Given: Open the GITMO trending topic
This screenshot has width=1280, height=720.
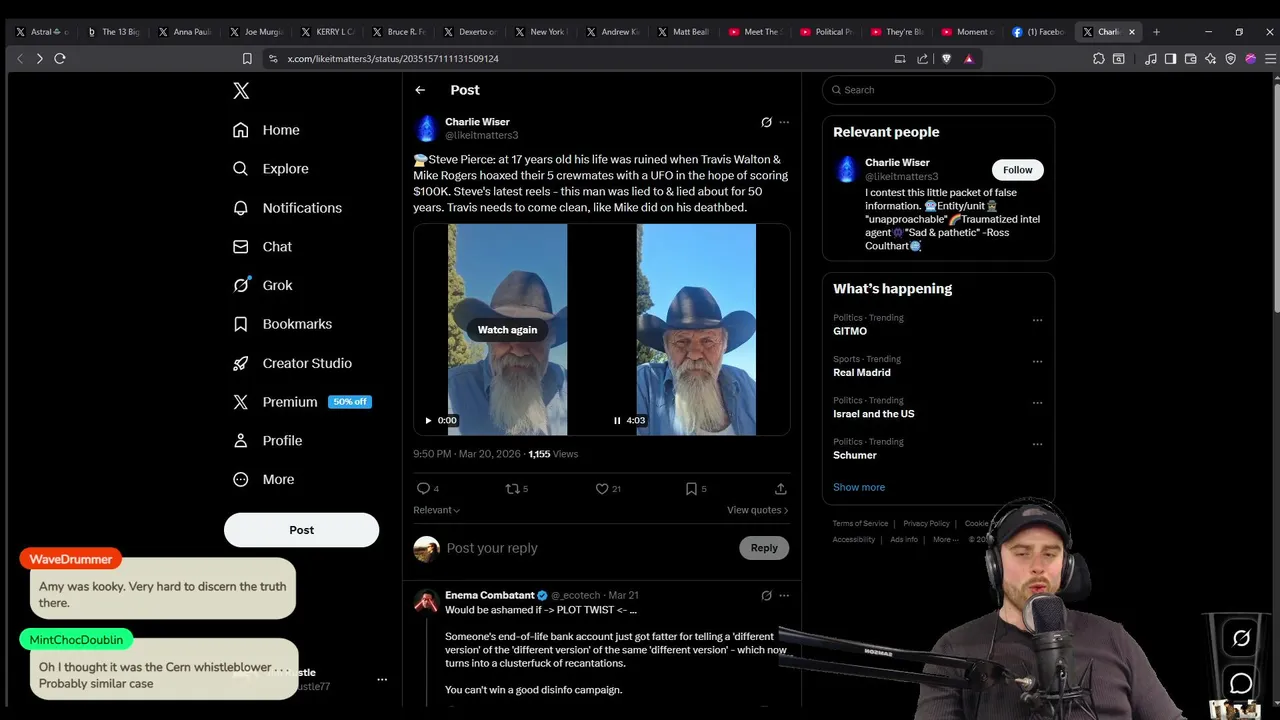Looking at the screenshot, I should (850, 331).
